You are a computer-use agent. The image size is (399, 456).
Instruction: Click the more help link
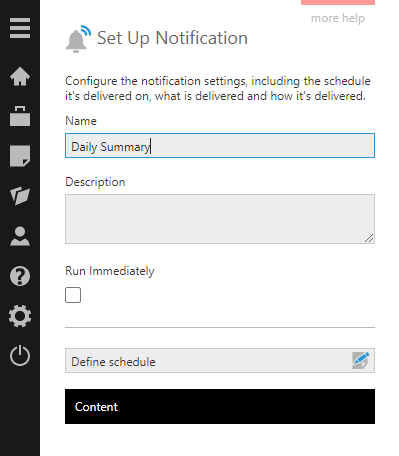(338, 18)
